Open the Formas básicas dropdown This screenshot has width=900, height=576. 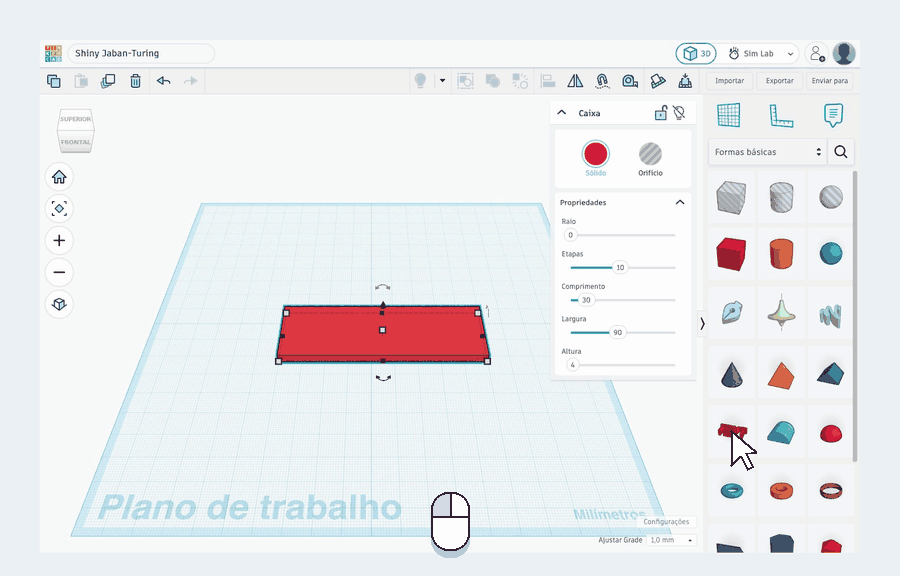pos(767,152)
